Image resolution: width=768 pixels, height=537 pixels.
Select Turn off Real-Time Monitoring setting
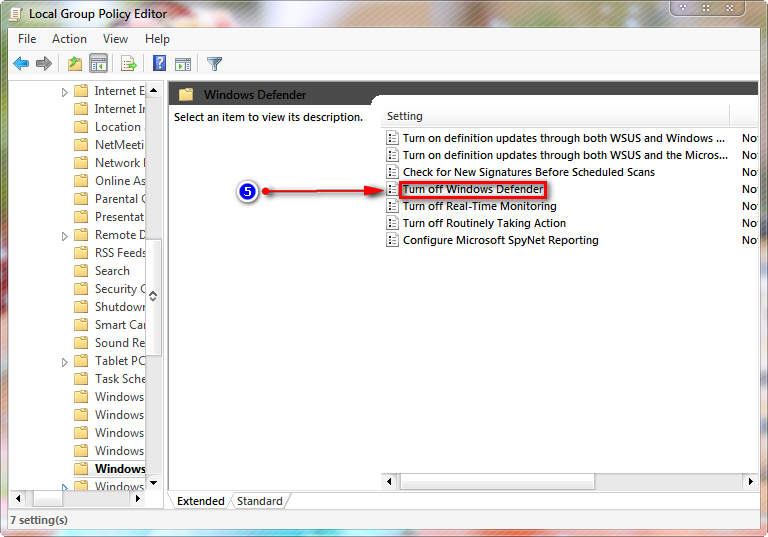click(x=480, y=206)
